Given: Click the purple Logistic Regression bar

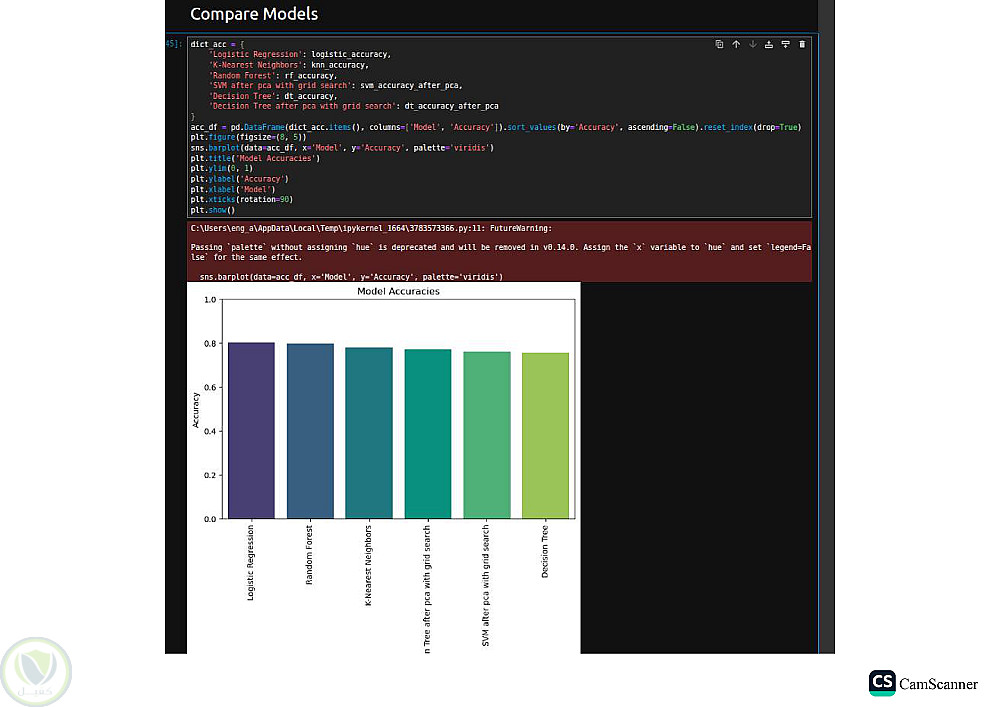Looking at the screenshot, I should click(x=251, y=430).
